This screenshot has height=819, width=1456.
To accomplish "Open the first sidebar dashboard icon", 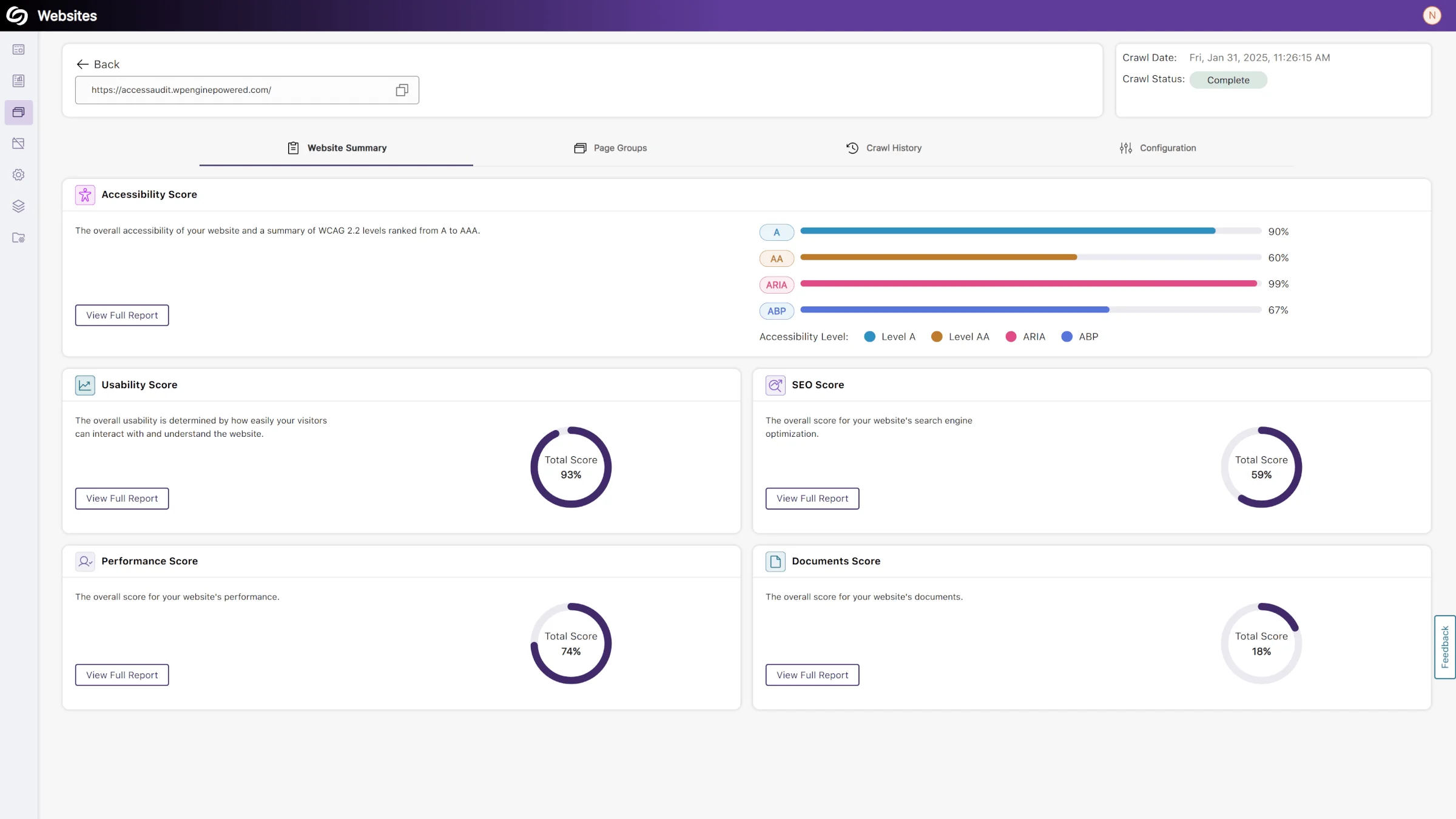I will [19, 50].
